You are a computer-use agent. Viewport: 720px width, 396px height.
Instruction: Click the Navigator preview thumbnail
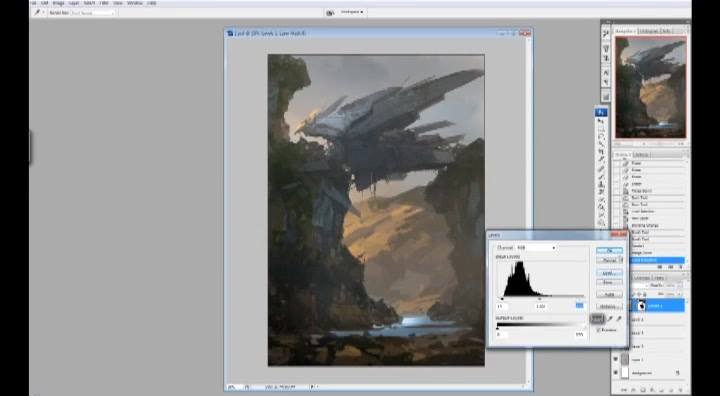pos(651,87)
